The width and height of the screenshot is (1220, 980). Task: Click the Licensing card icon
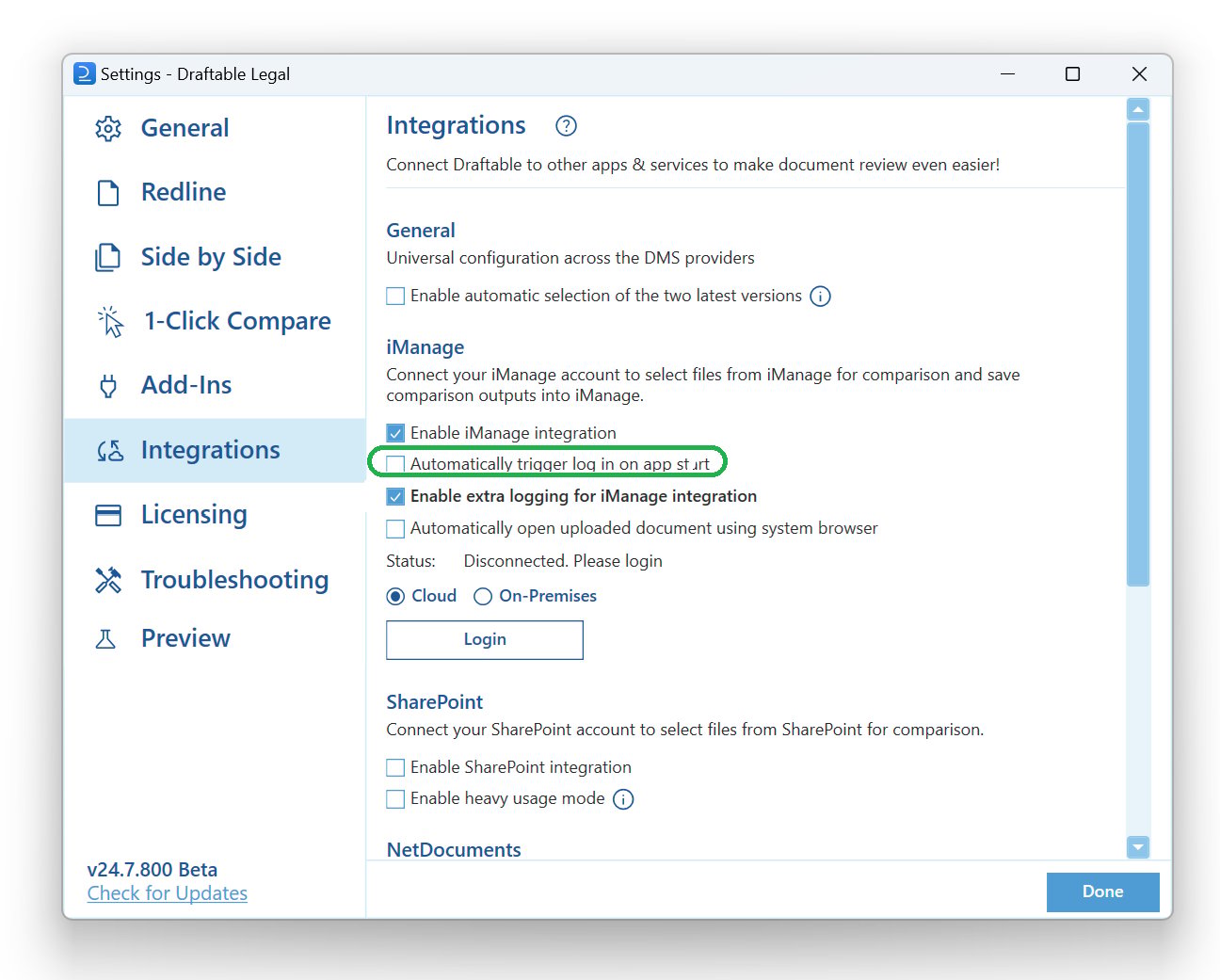(x=108, y=515)
